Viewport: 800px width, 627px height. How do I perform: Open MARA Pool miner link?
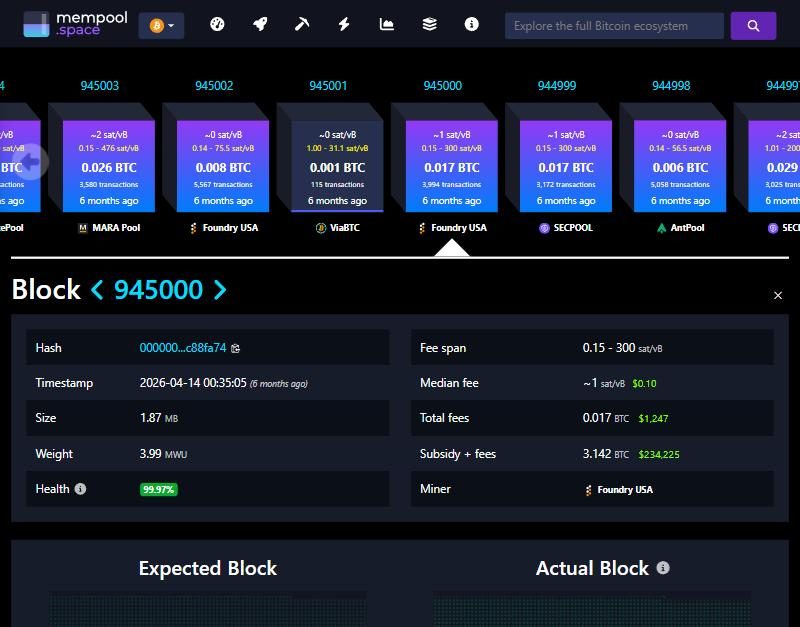point(109,228)
